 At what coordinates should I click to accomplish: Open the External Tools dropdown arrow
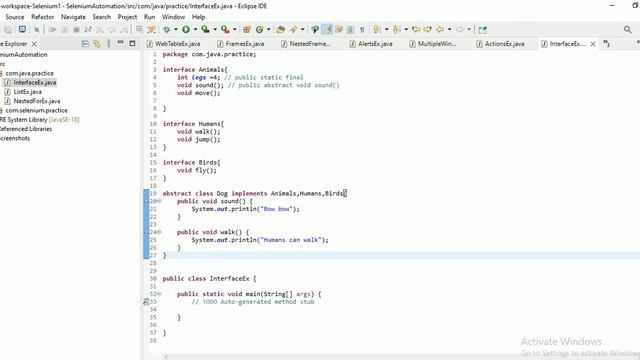click(x=234, y=29)
